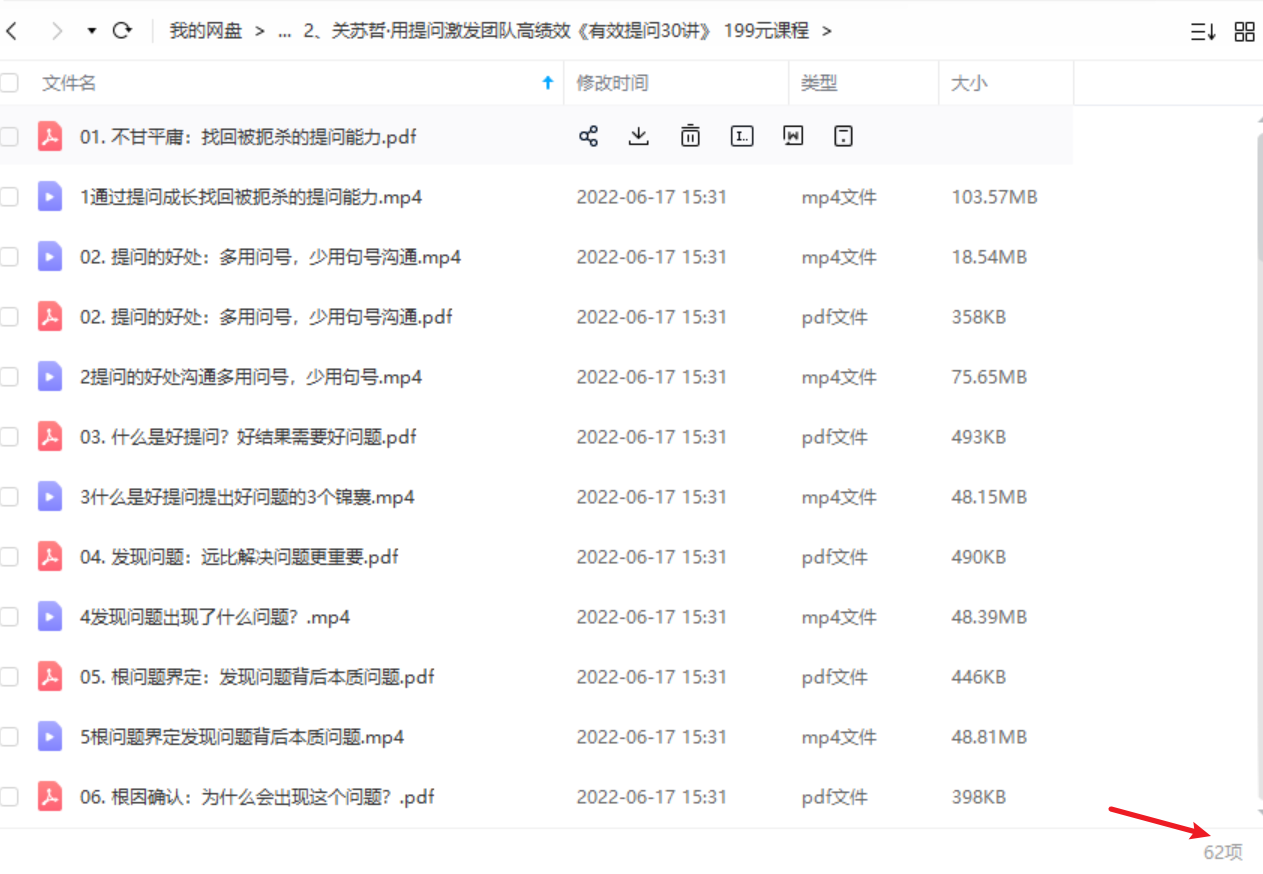1263x874 pixels.
Task: Expand the collapsed breadcrumb ellipsis
Action: [x=285, y=31]
